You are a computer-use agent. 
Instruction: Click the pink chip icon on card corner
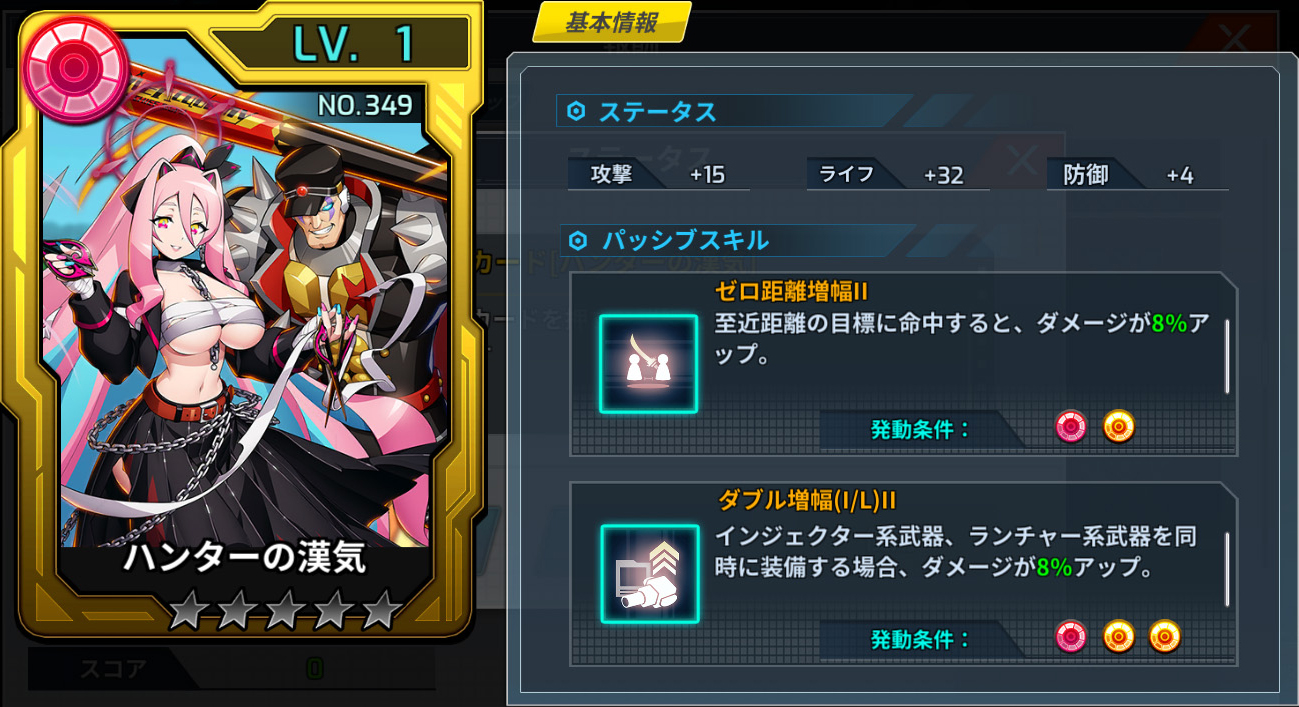[x=76, y=69]
